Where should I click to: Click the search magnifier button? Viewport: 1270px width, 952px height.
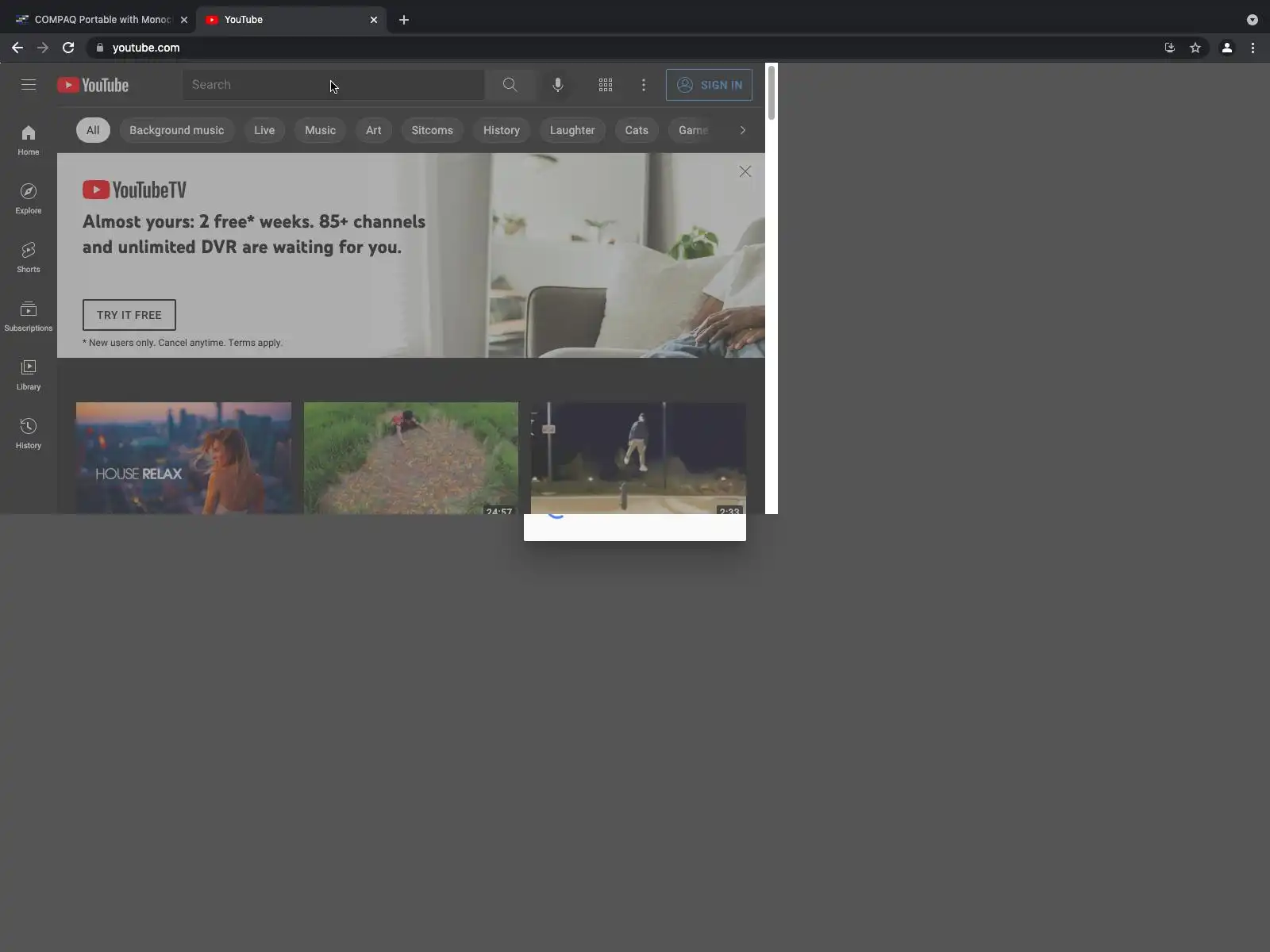510,85
